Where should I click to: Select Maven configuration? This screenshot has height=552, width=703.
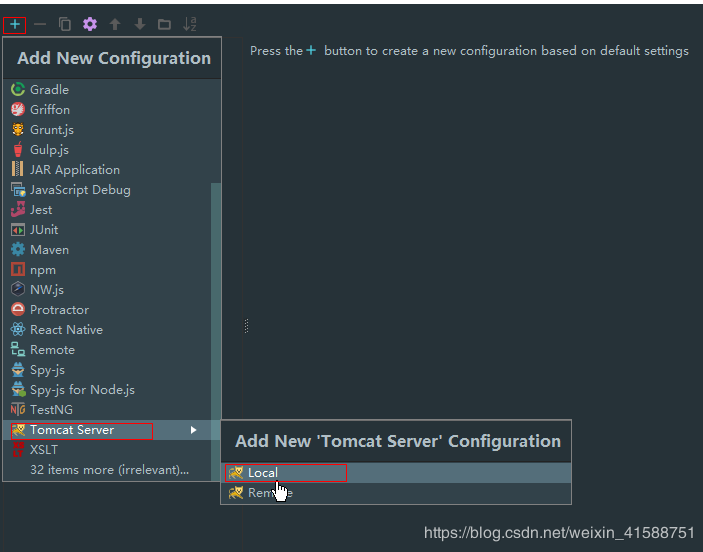pyautogui.click(x=111, y=250)
